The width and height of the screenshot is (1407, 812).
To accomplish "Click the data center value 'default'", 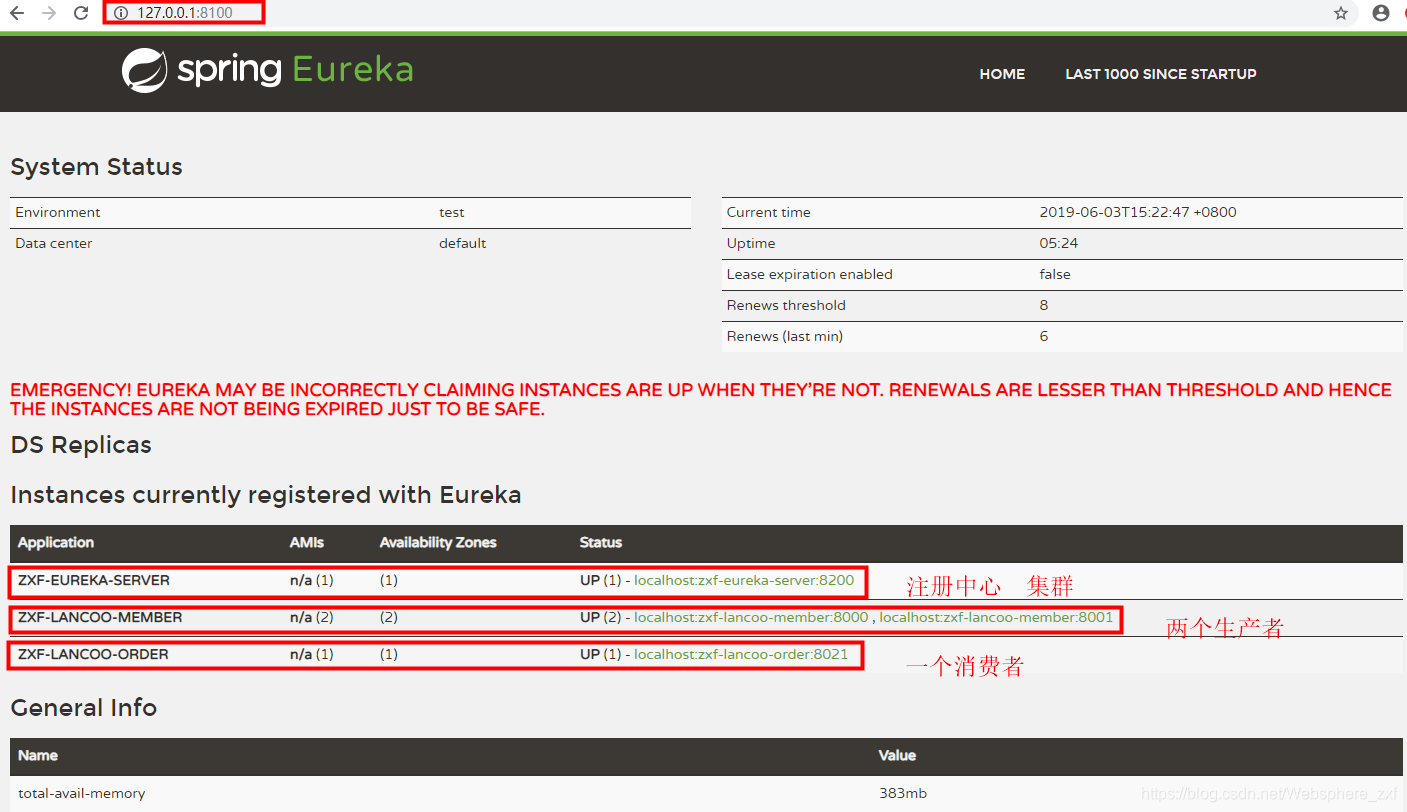I will tap(463, 243).
